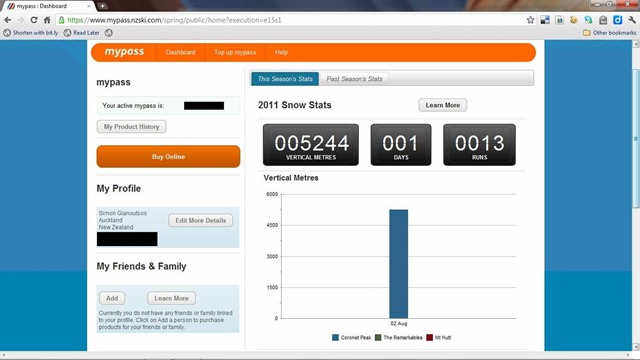Click the orange Buy Online button

click(x=168, y=157)
